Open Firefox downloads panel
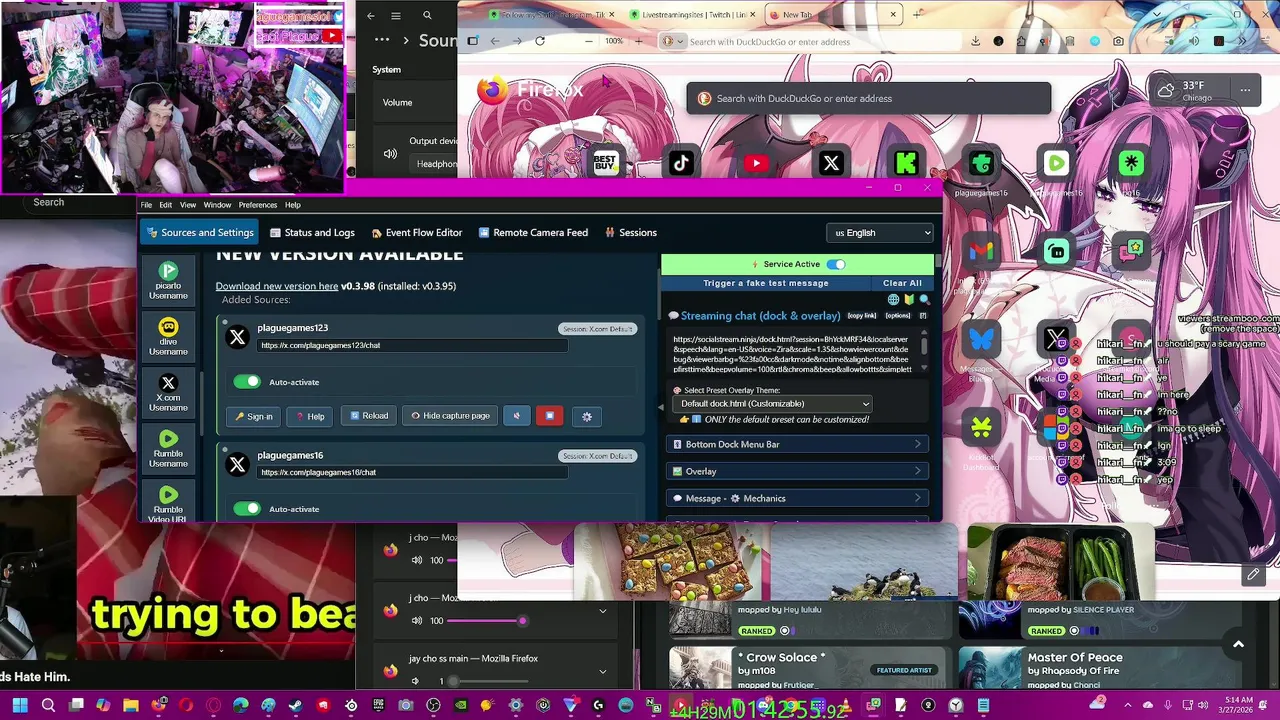This screenshot has width=1280, height=720. tap(975, 41)
